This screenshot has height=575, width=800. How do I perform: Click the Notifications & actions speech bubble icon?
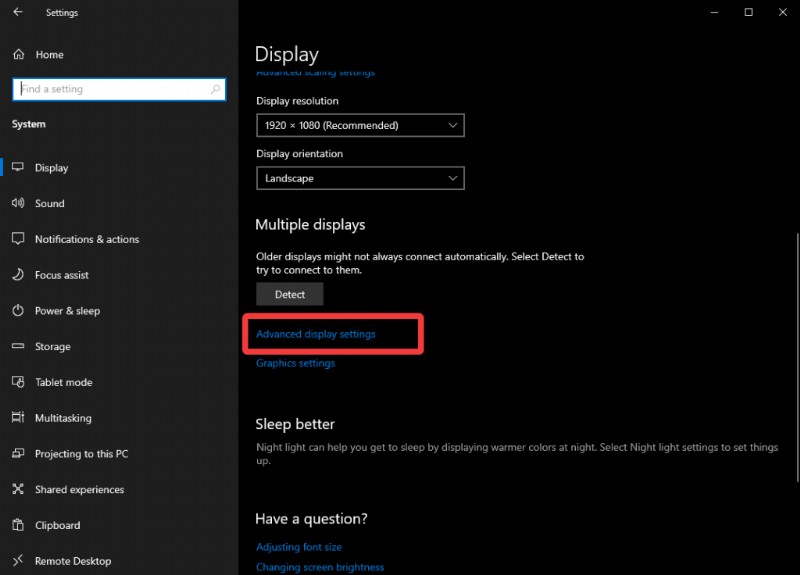coord(18,238)
